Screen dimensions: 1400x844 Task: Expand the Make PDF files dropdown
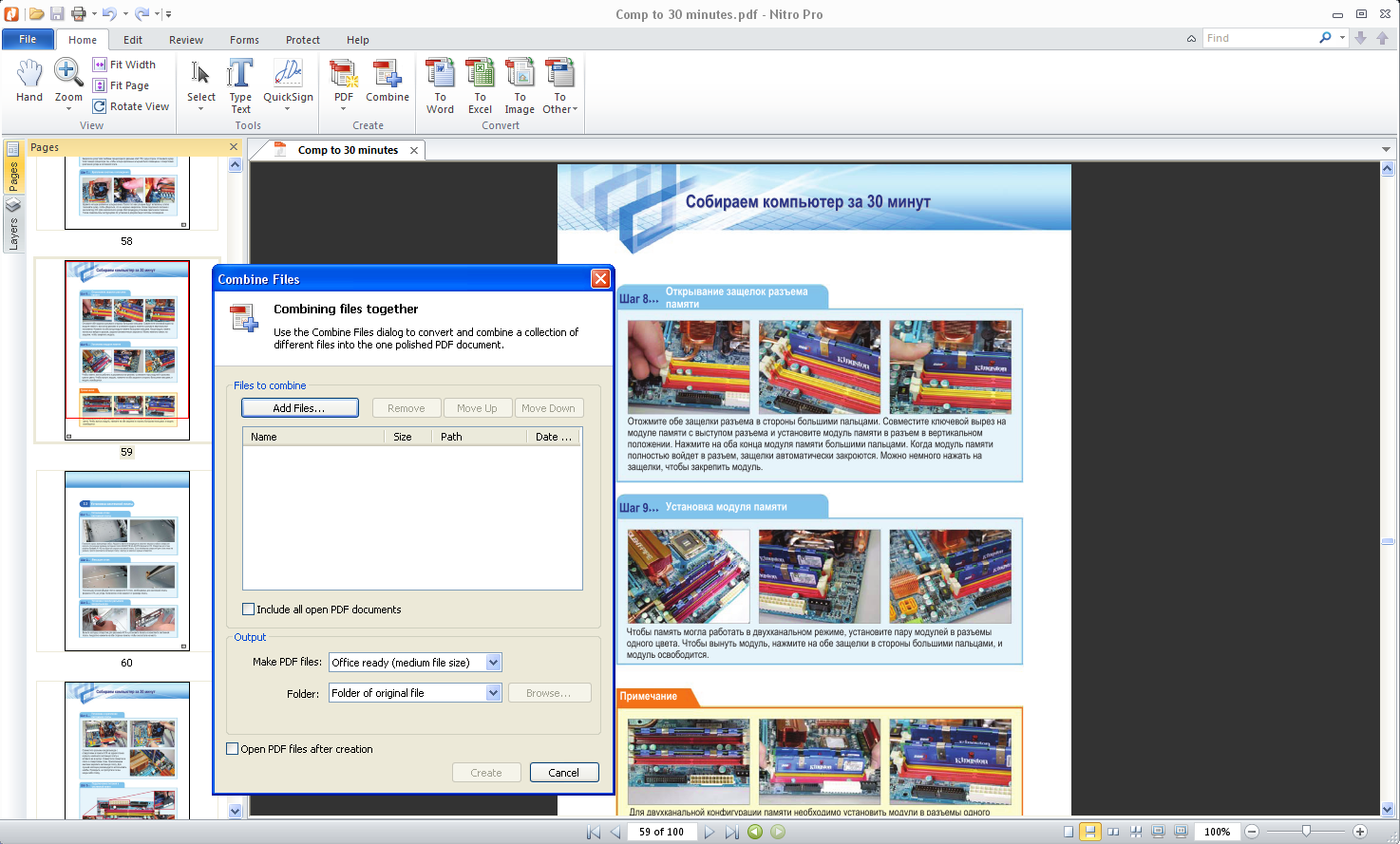[x=493, y=663]
